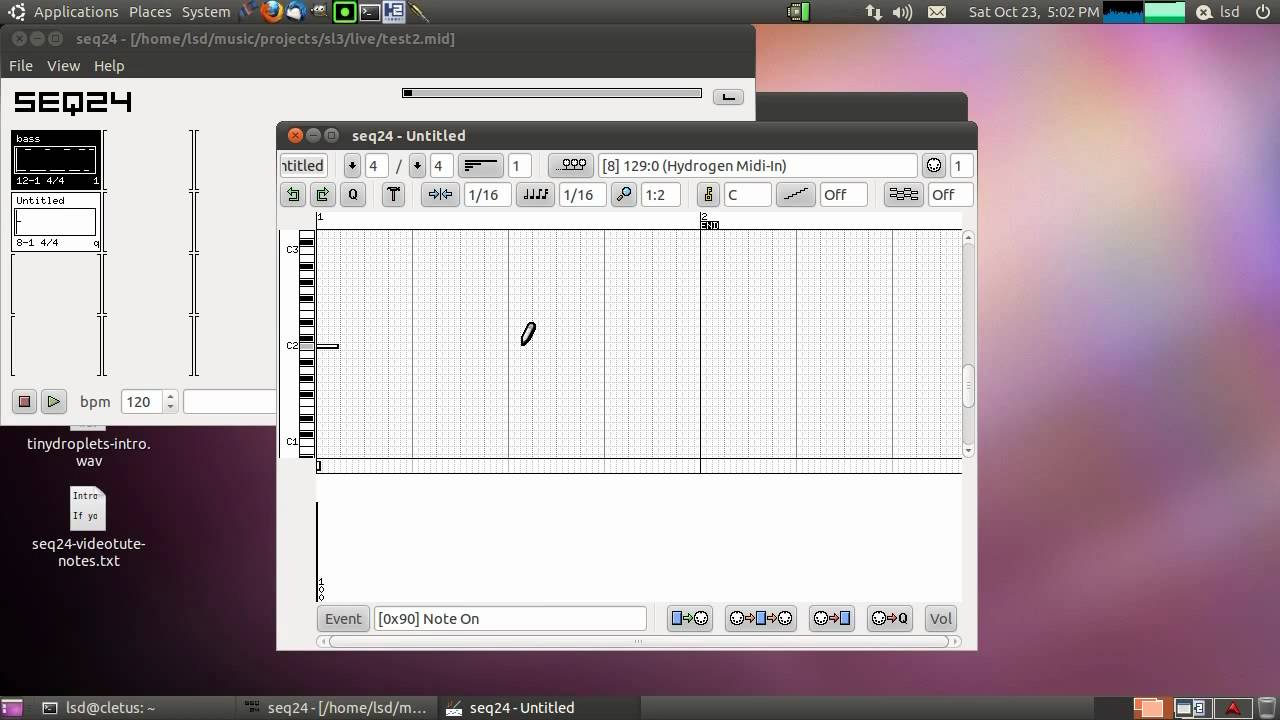This screenshot has height=720, width=1280.
Task: Open Help menu in seq24 main window
Action: tap(109, 65)
